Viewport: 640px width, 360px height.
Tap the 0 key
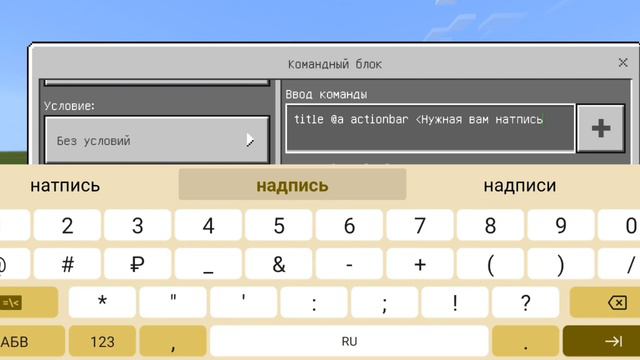[619, 225]
